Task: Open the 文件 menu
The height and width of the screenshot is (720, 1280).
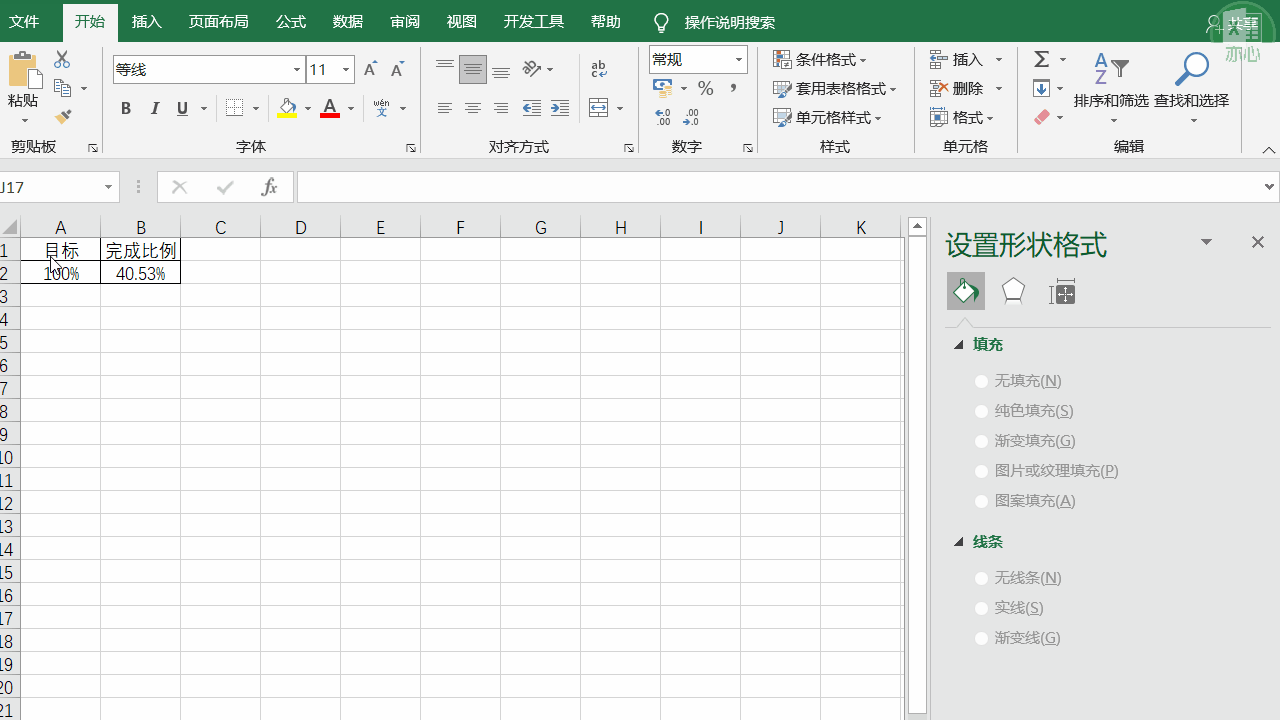Action: pos(24,21)
